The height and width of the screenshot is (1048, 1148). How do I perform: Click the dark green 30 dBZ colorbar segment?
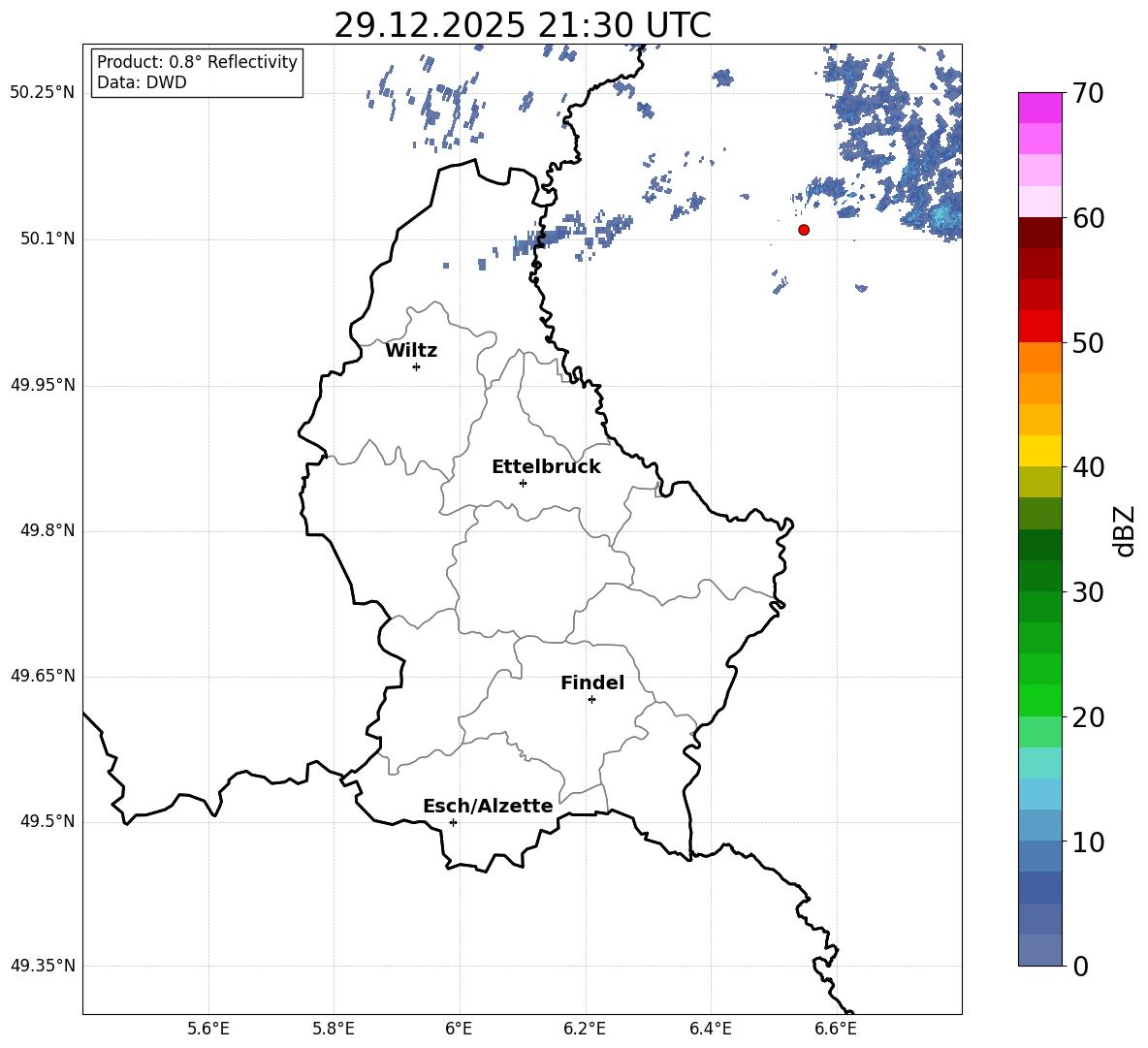1039,575
